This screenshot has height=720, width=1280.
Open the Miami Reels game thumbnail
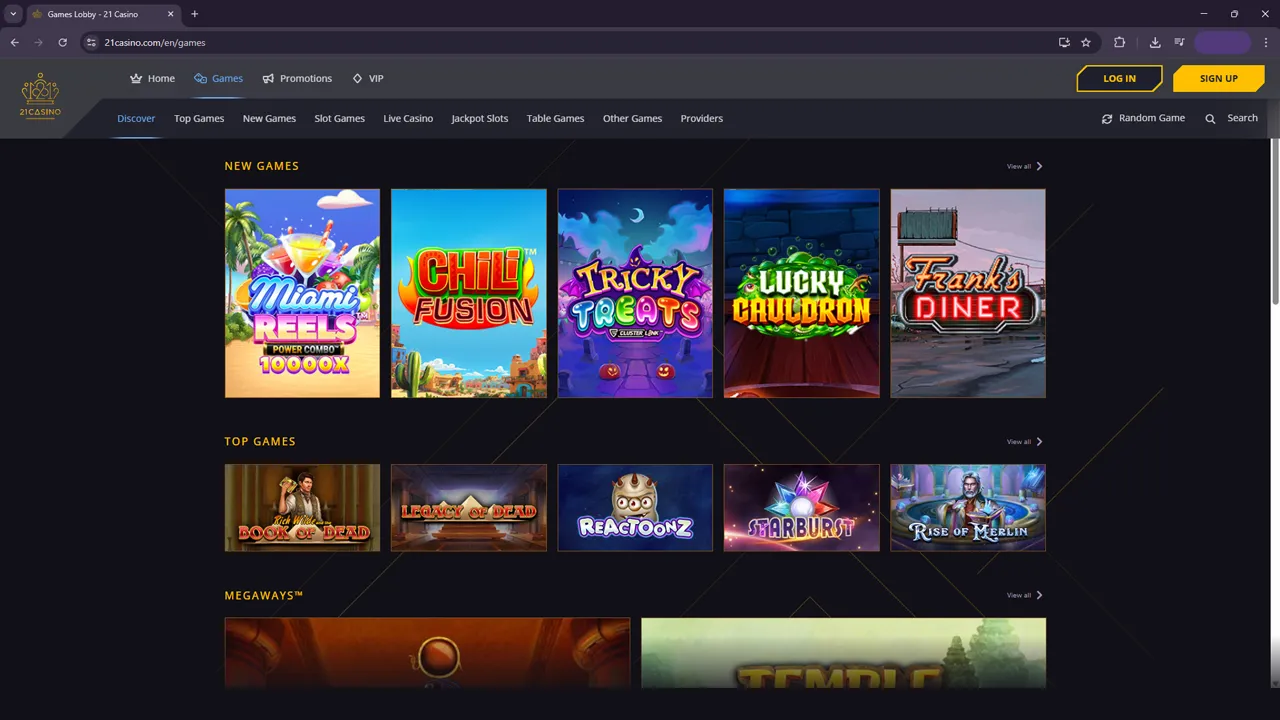tap(302, 293)
